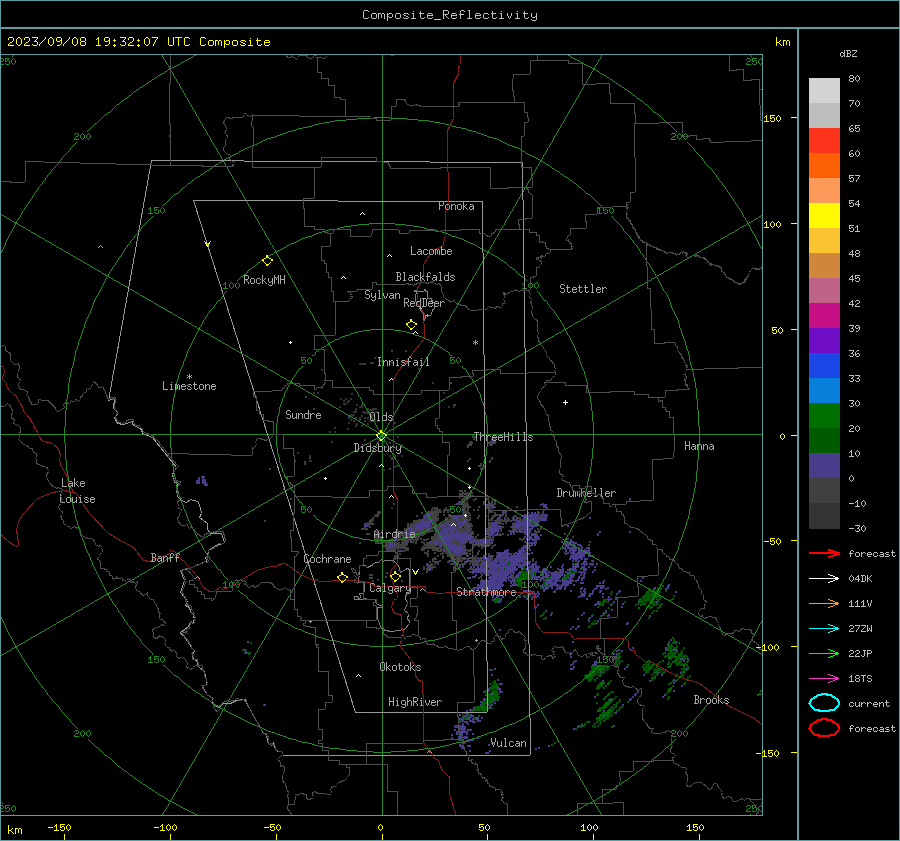Click the 'current' legend label

(869, 703)
